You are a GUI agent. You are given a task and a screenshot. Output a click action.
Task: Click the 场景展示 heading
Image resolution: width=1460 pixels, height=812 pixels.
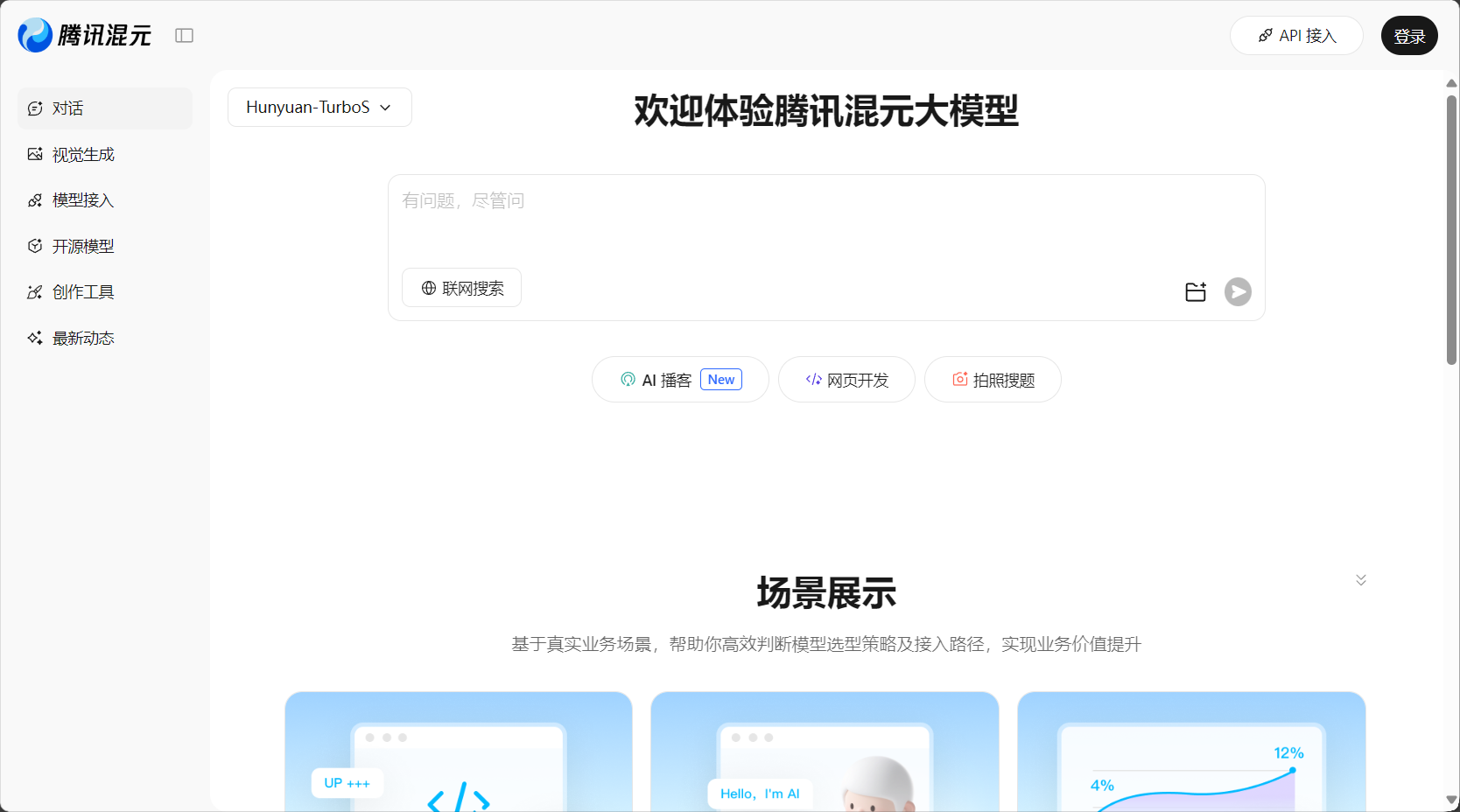pos(826,593)
